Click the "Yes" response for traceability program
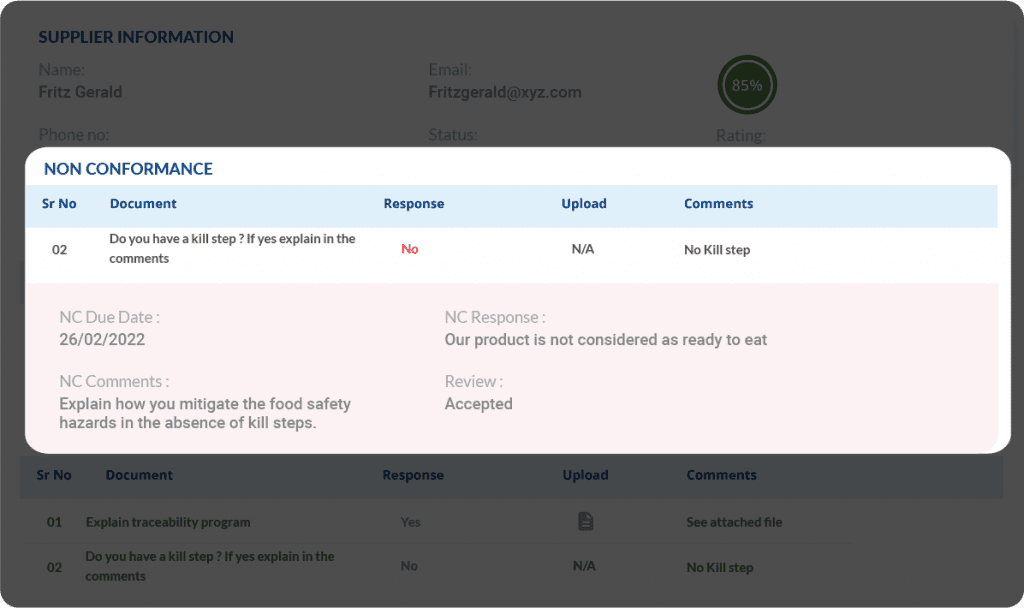 [x=410, y=522]
